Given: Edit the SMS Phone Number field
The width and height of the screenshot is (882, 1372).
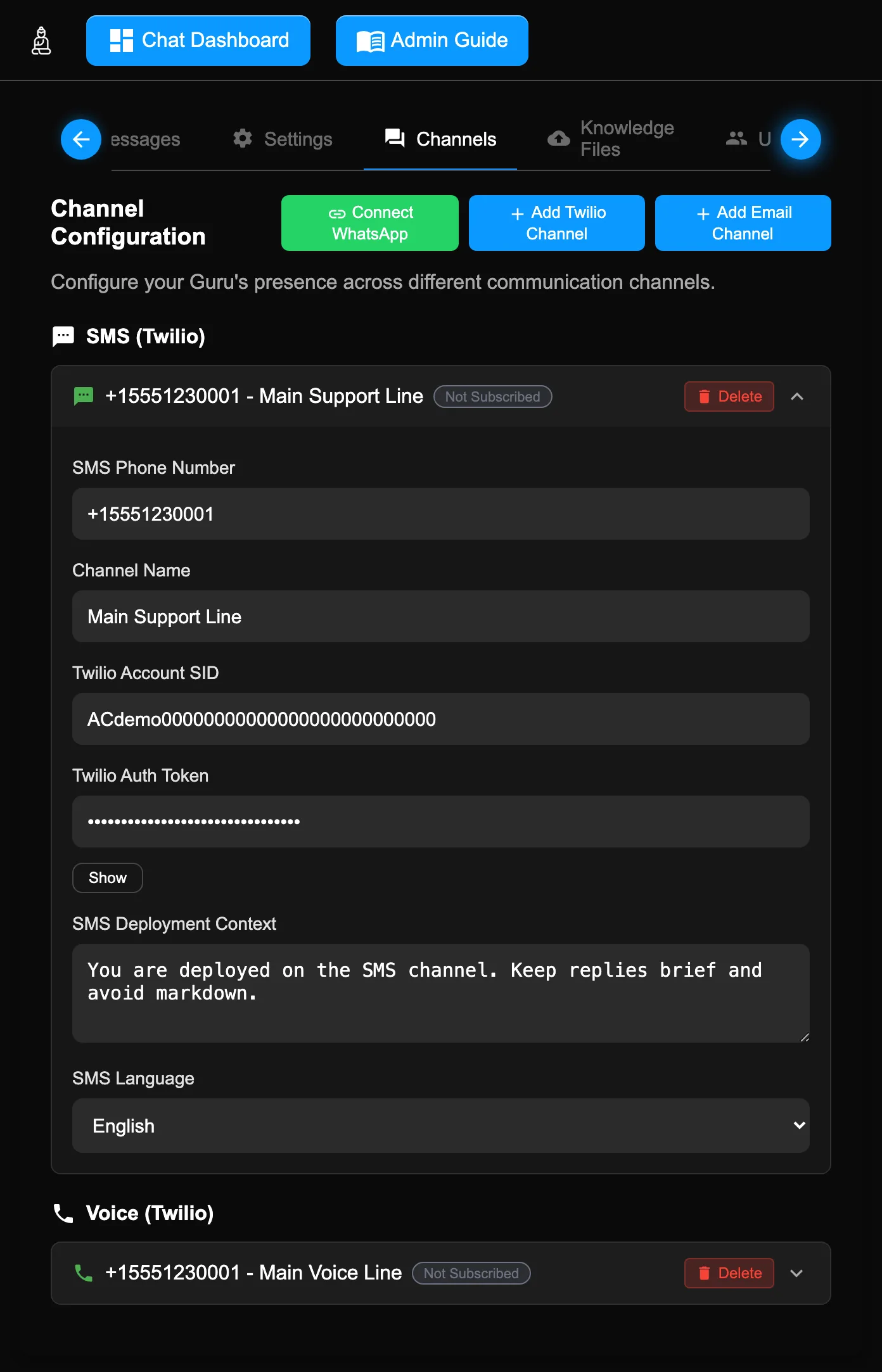Looking at the screenshot, I should click(441, 514).
